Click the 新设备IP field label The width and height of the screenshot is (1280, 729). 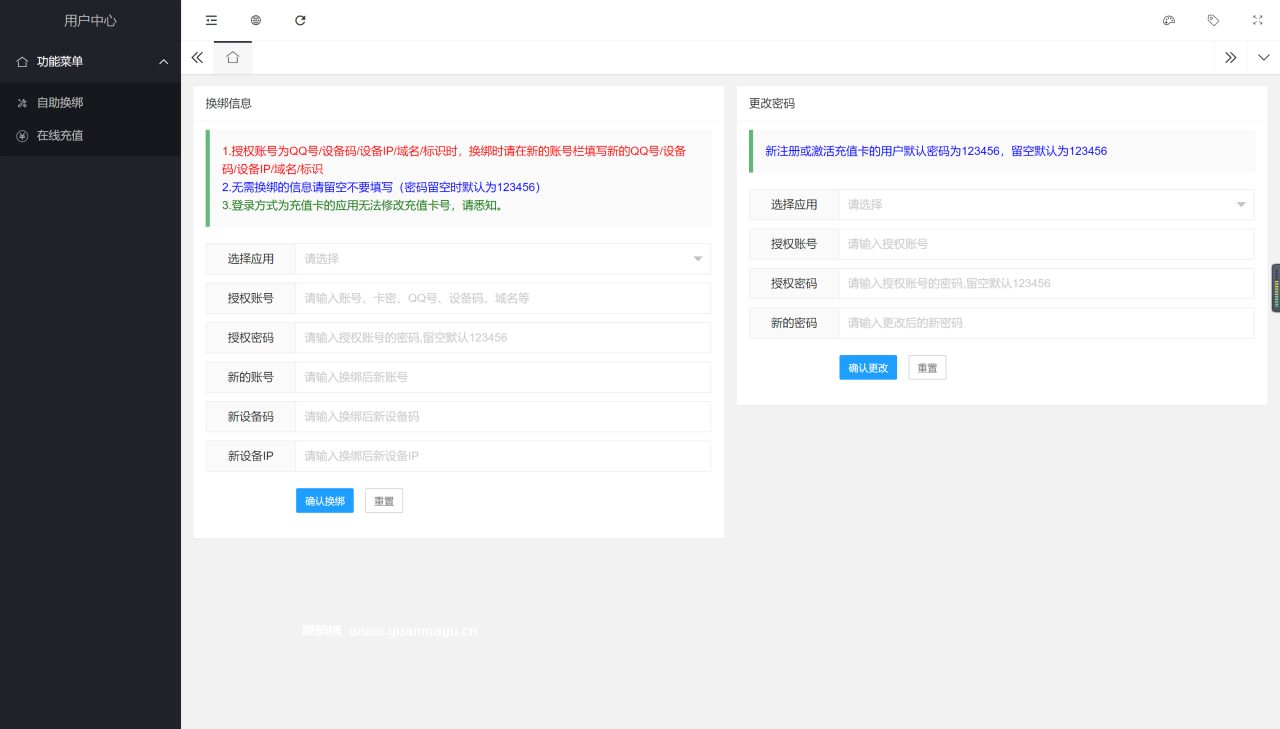250,456
